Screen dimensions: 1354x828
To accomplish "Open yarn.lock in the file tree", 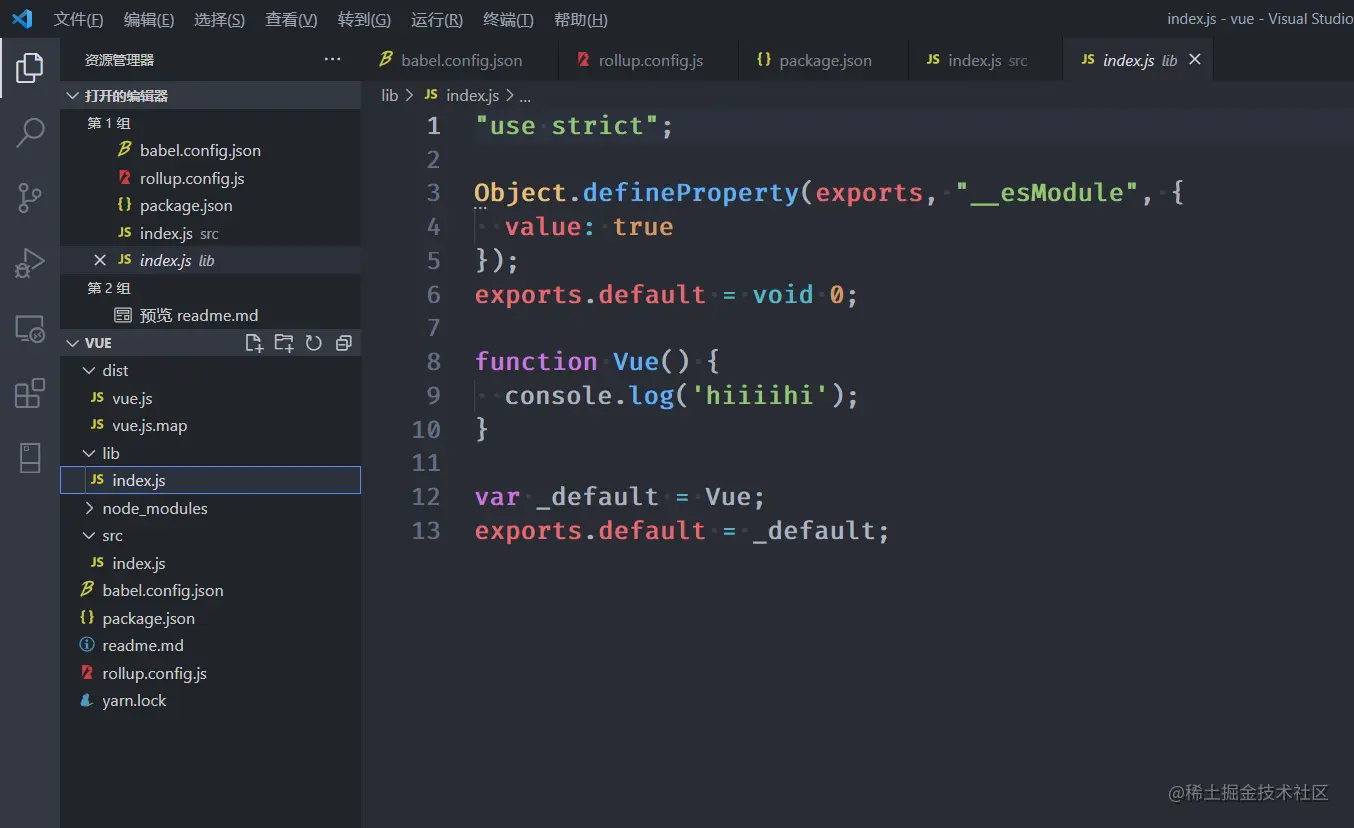I will pyautogui.click(x=210, y=701).
